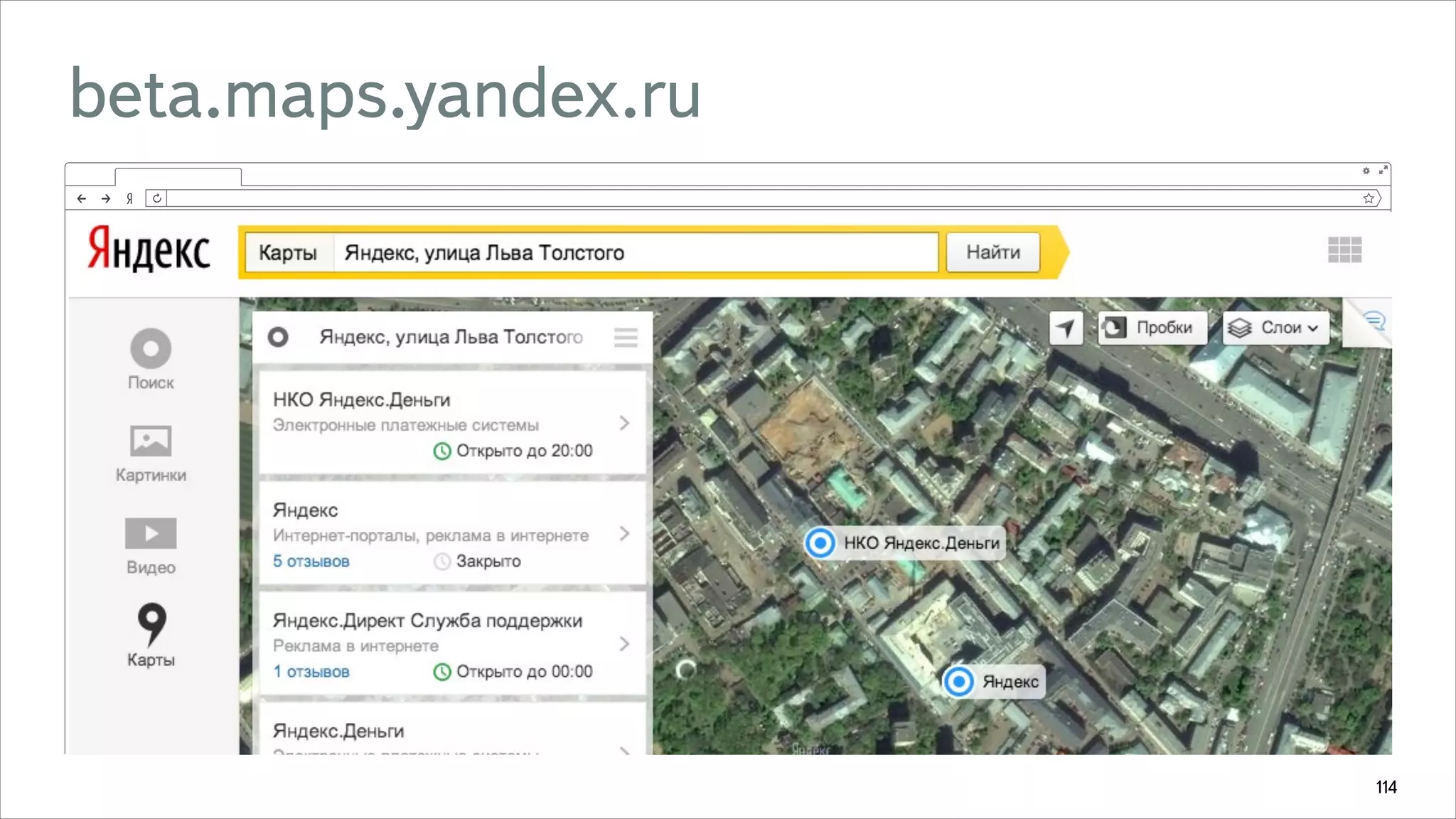Toggle Пробки traffic layer
Viewport: 1456px width, 819px height.
[x=1152, y=328]
